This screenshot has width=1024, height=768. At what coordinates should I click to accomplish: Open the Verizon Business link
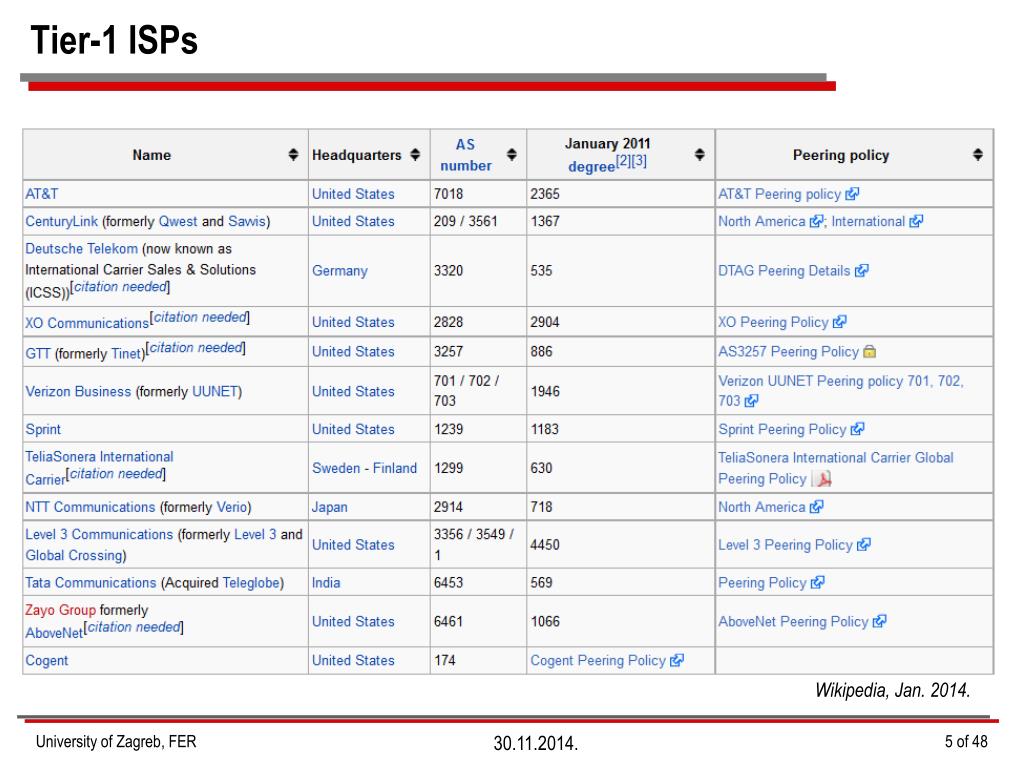pyautogui.click(x=78, y=391)
